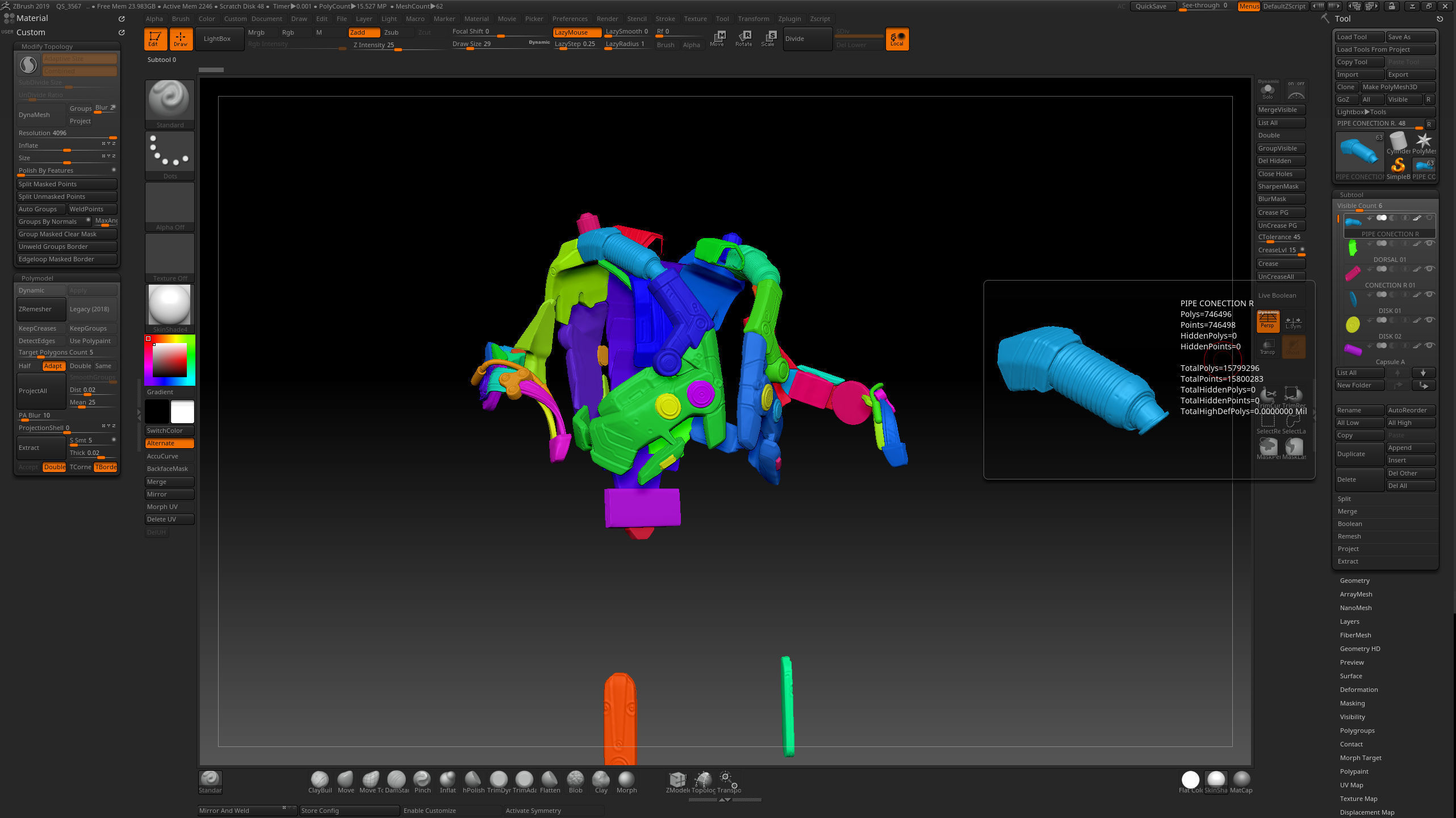Activate the Rotate mode icon

click(743, 38)
